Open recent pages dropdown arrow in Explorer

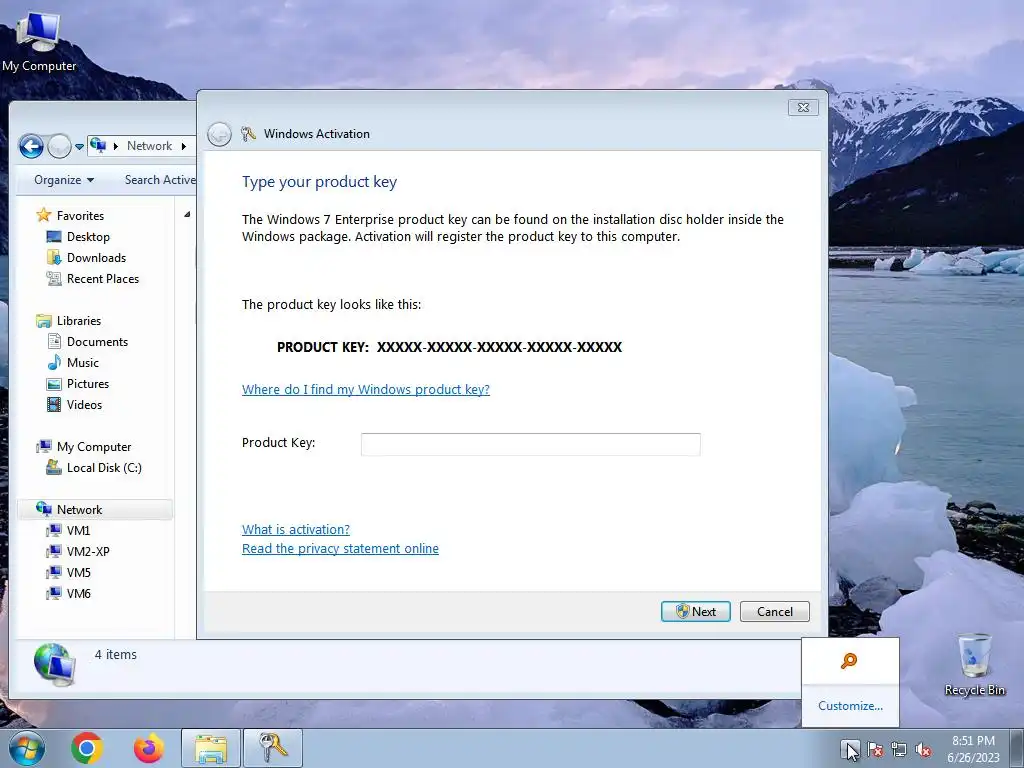click(x=79, y=146)
